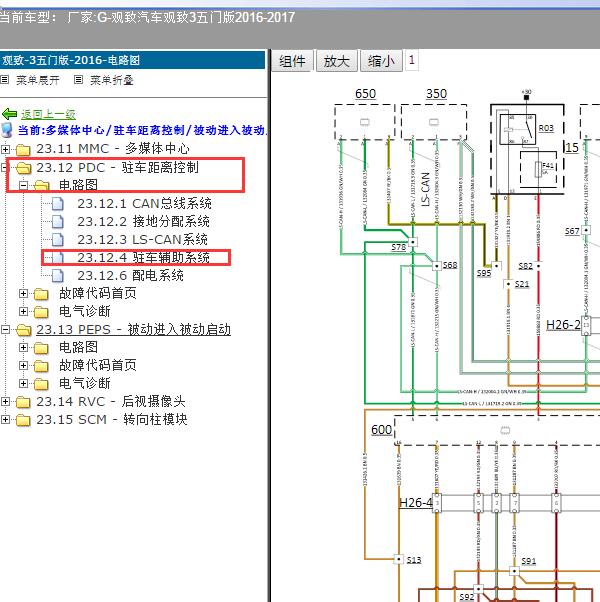Open 23.12.3 LS-CAN系统 diagram
The height and width of the screenshot is (602, 600).
tap(142, 240)
